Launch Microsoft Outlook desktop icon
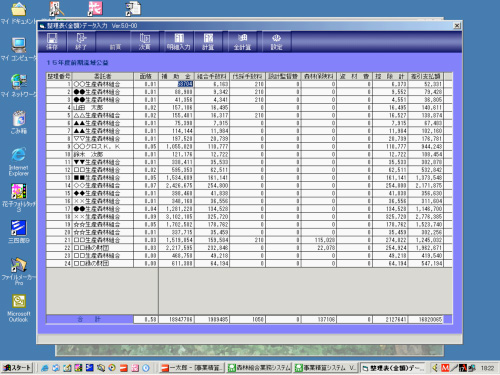The width and height of the screenshot is (500, 375). [19, 308]
